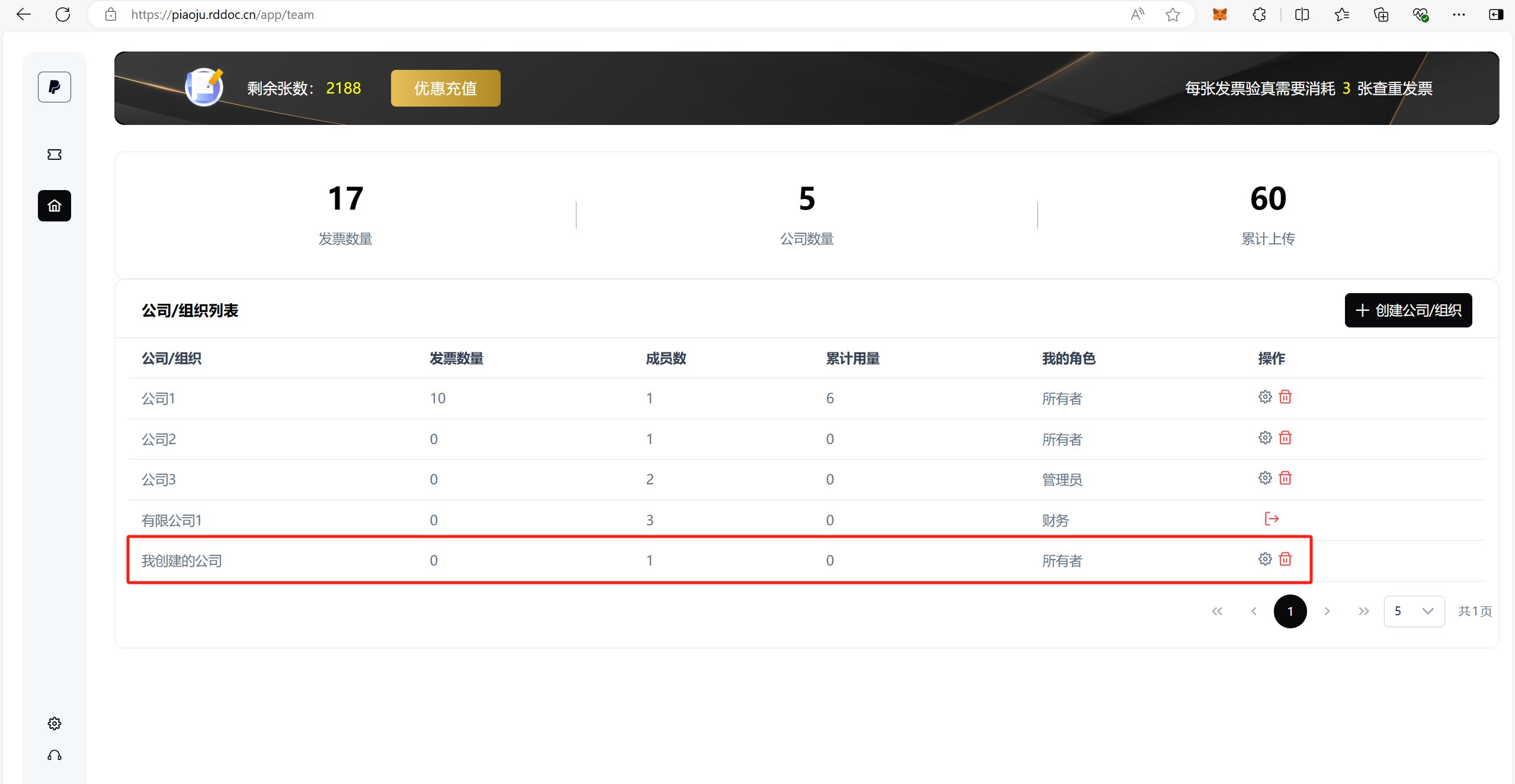
Task: Open the browser extensions puzzle icon
Action: 1260,15
